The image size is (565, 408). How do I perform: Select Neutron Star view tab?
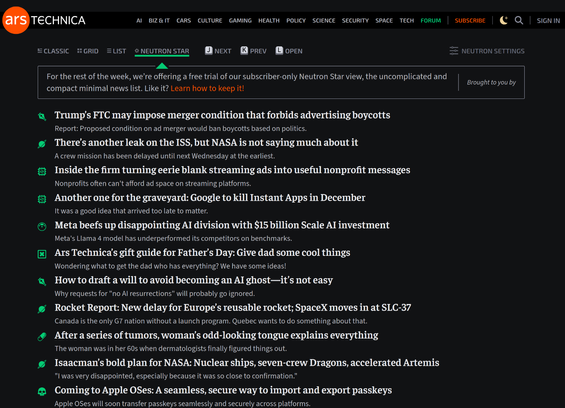(162, 51)
